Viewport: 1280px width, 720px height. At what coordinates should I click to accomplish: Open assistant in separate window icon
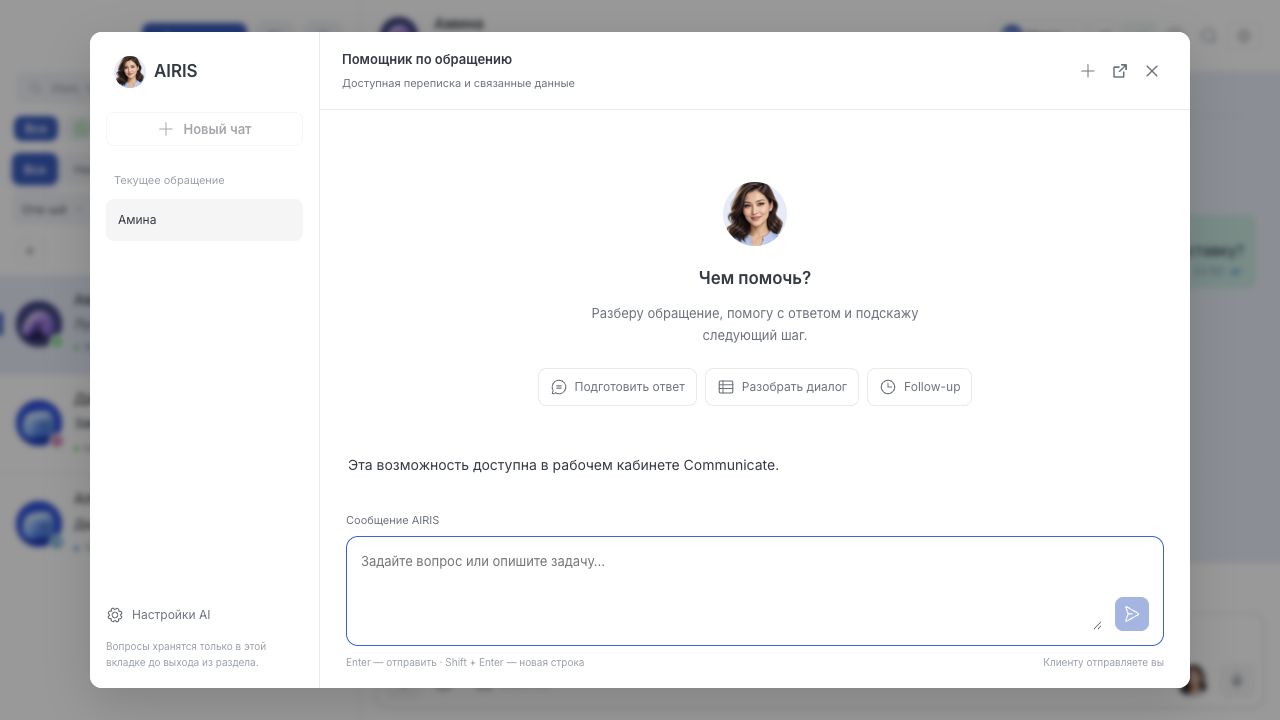[1120, 71]
